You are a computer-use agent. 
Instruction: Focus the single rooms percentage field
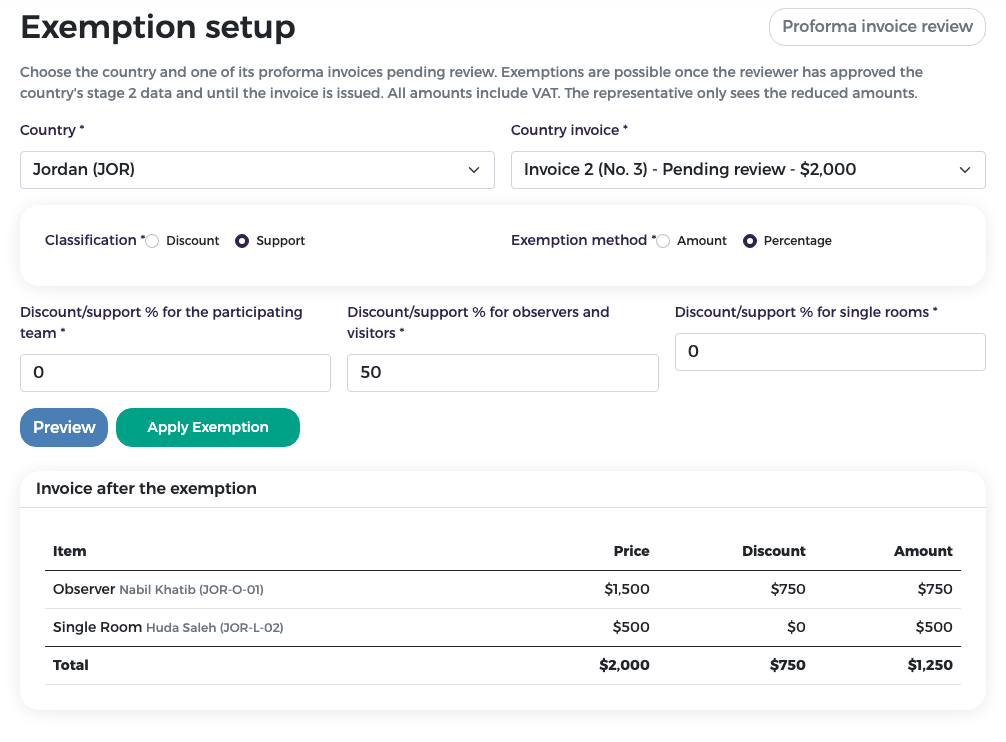coord(830,351)
